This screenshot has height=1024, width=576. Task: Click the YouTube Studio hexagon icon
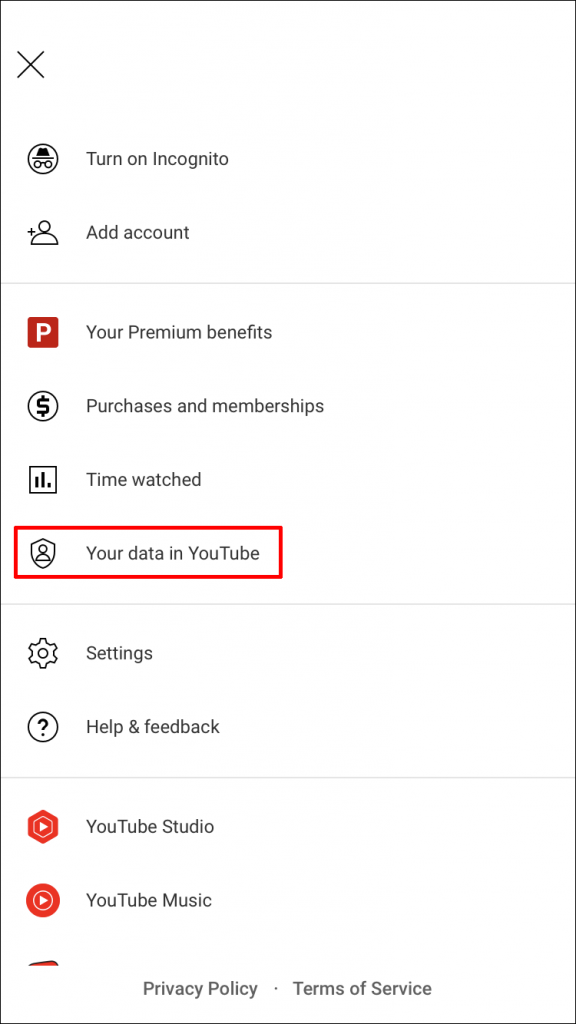(x=43, y=827)
